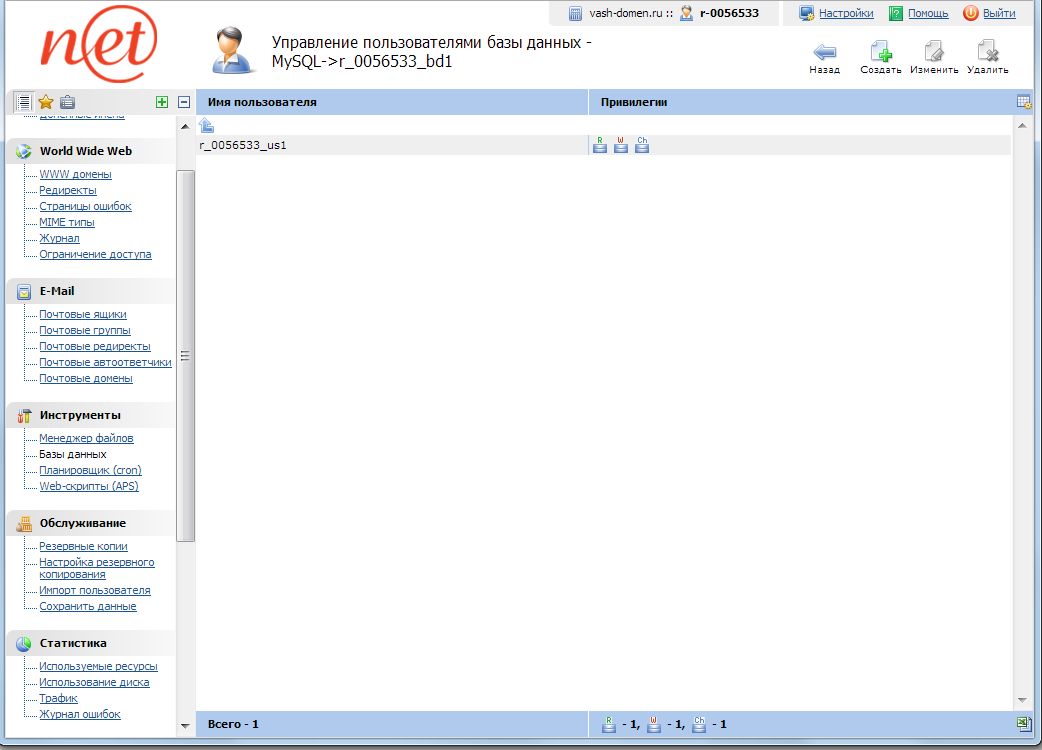1042x750 pixels.
Task: Toggle write privilege W icon for r_0056533_us1
Action: click(620, 145)
